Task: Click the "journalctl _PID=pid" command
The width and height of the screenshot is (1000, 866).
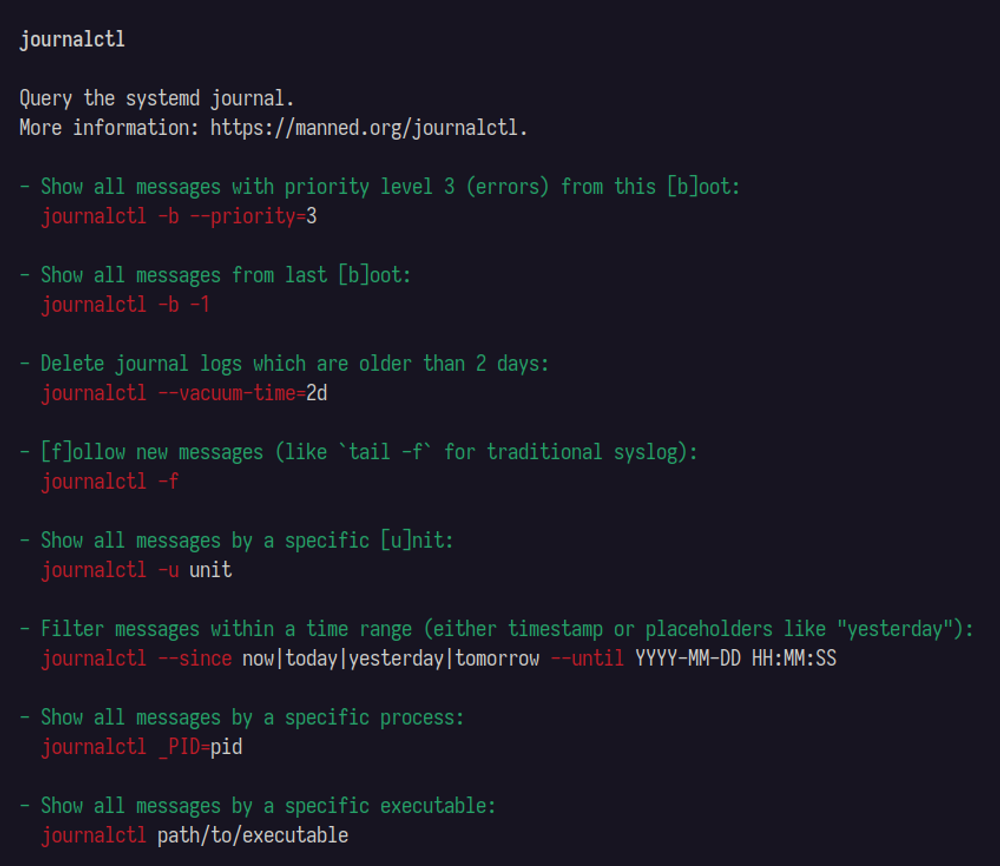Action: (142, 747)
